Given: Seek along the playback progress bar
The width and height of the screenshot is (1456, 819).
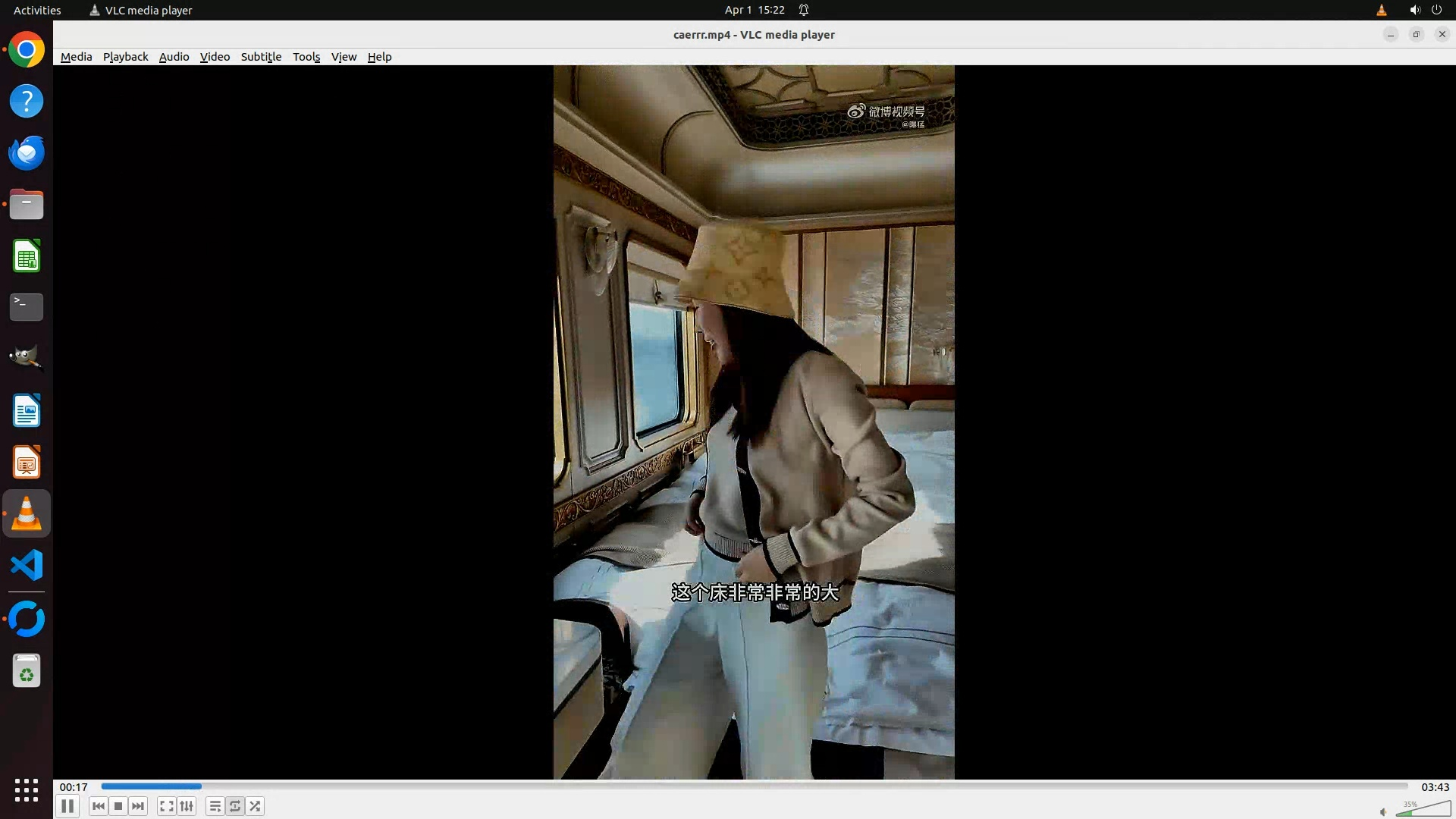Looking at the screenshot, I should pos(754,786).
